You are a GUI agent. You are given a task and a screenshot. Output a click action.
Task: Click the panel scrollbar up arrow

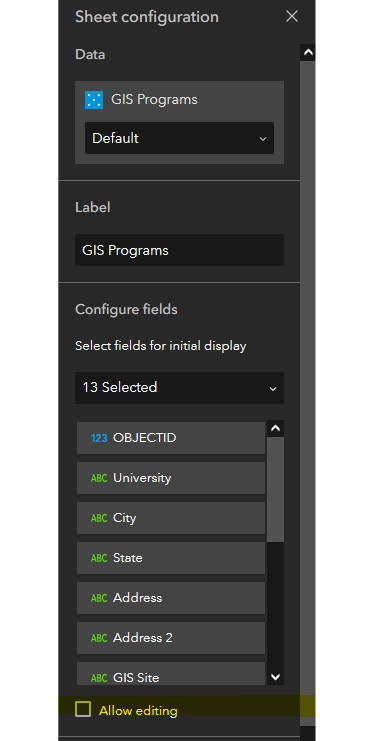pyautogui.click(x=308, y=52)
